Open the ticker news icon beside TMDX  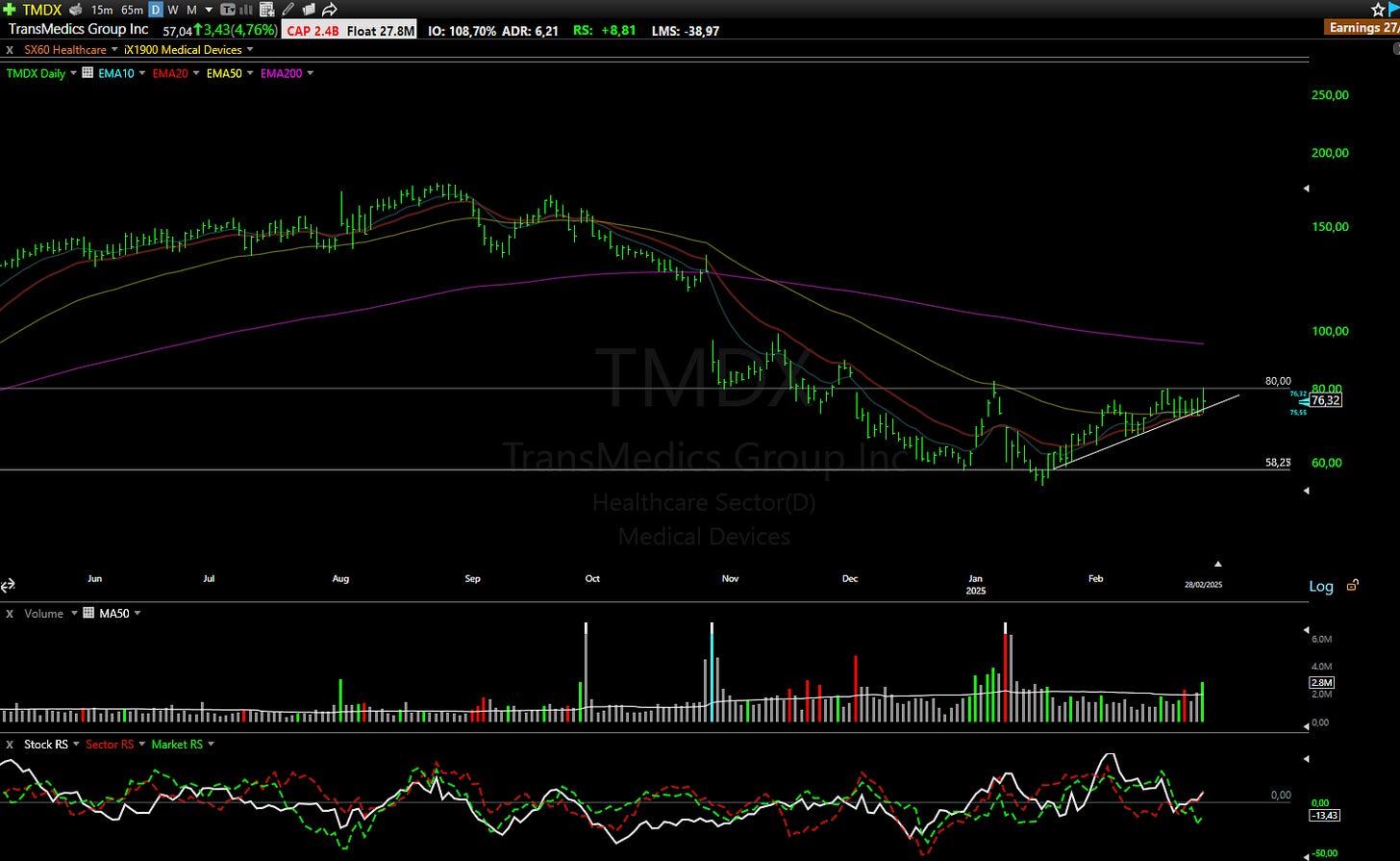point(76,10)
